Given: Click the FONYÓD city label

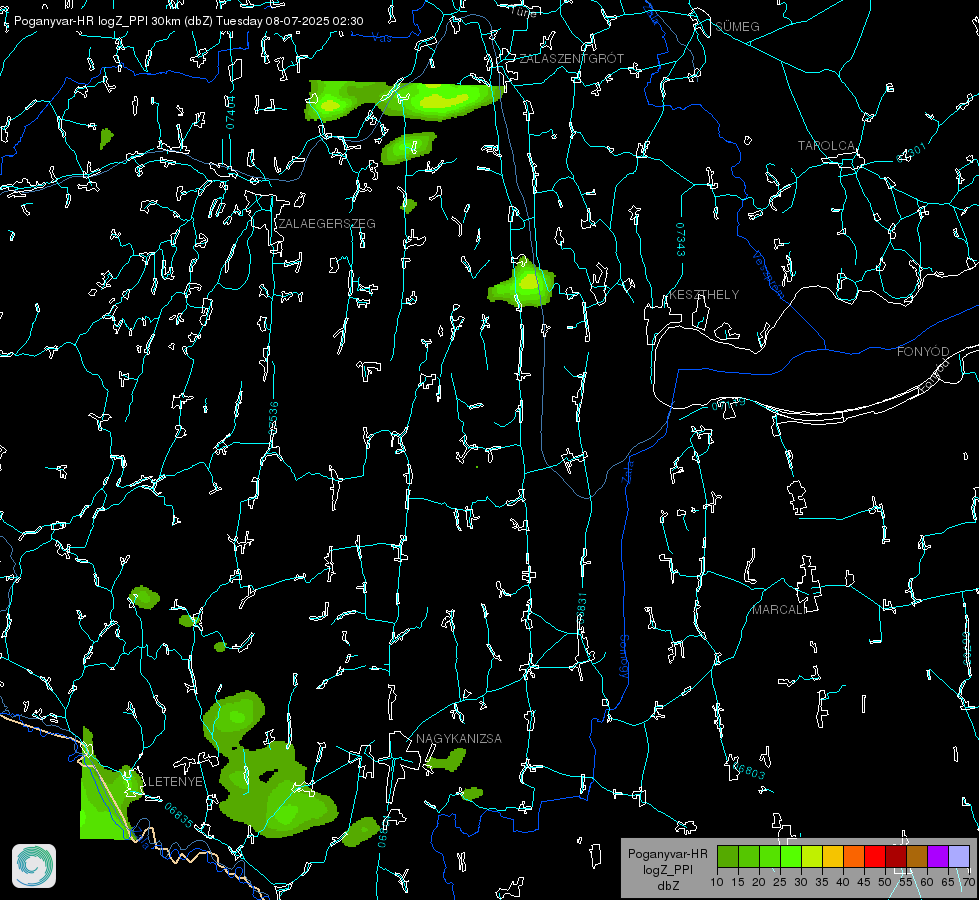Looking at the screenshot, I should point(923,352).
